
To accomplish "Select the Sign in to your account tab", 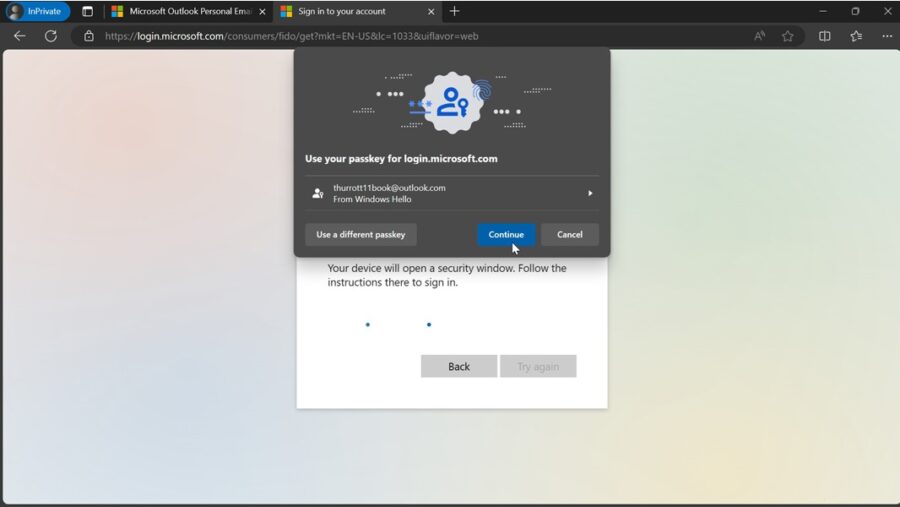I will point(356,11).
